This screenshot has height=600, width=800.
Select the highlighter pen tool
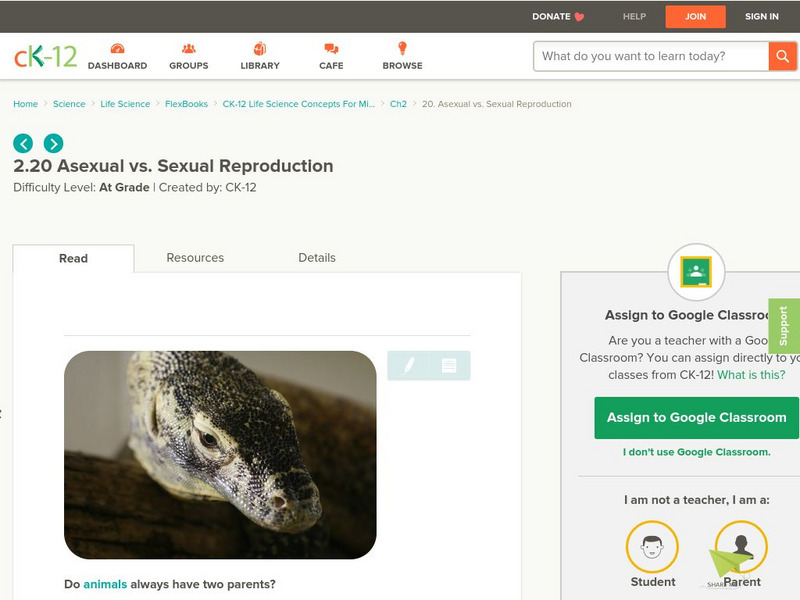(409, 366)
